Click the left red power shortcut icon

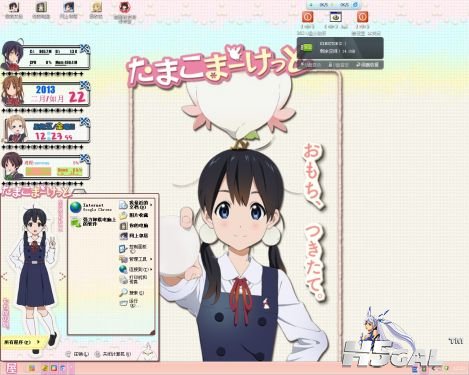307,17
